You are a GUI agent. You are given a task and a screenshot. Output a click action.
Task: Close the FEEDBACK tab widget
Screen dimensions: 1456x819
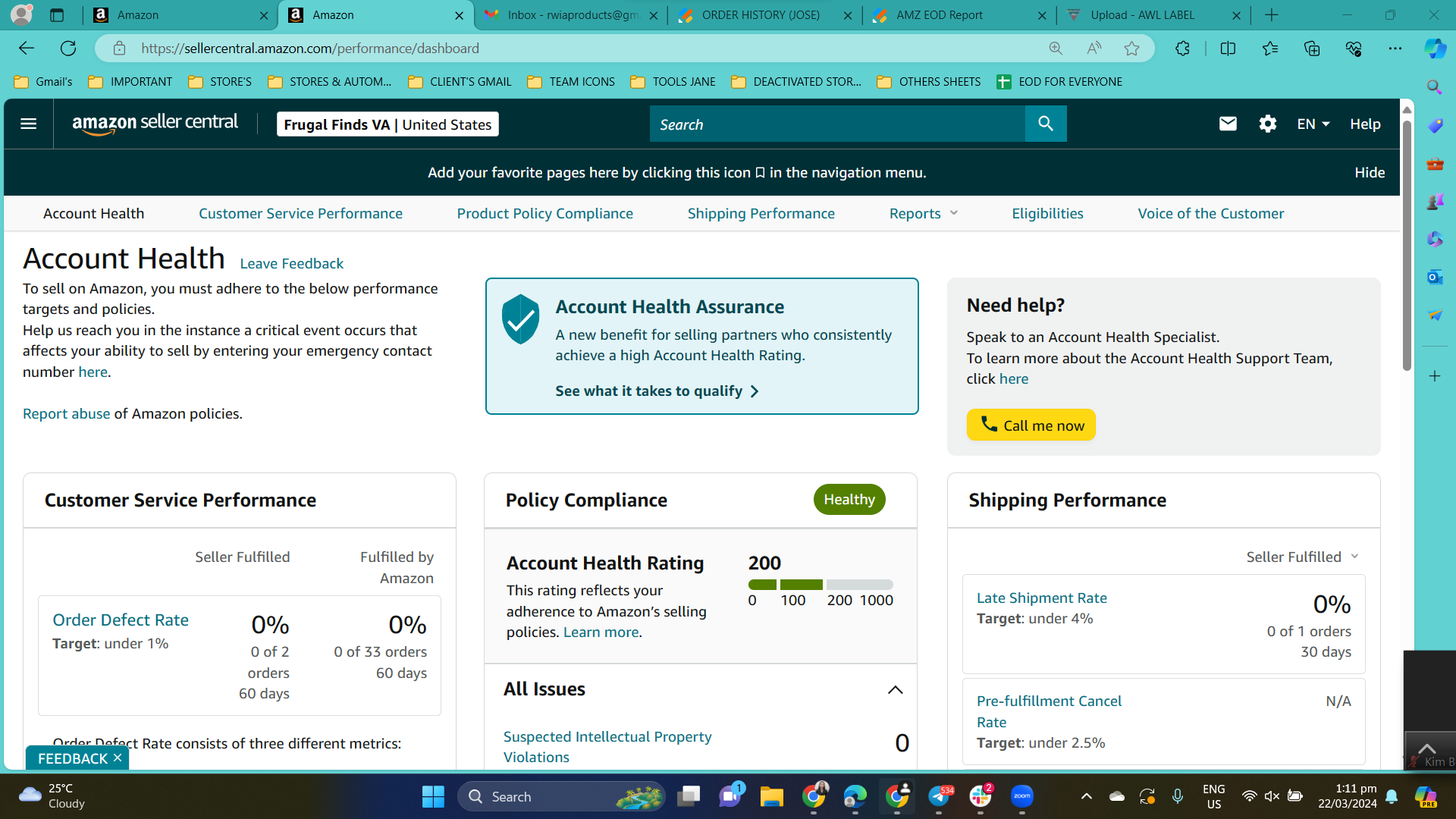[118, 758]
